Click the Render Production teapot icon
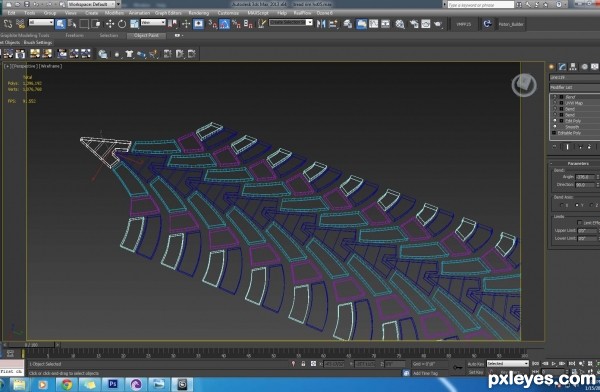Viewport: 600px width, 392px height. click(438, 24)
